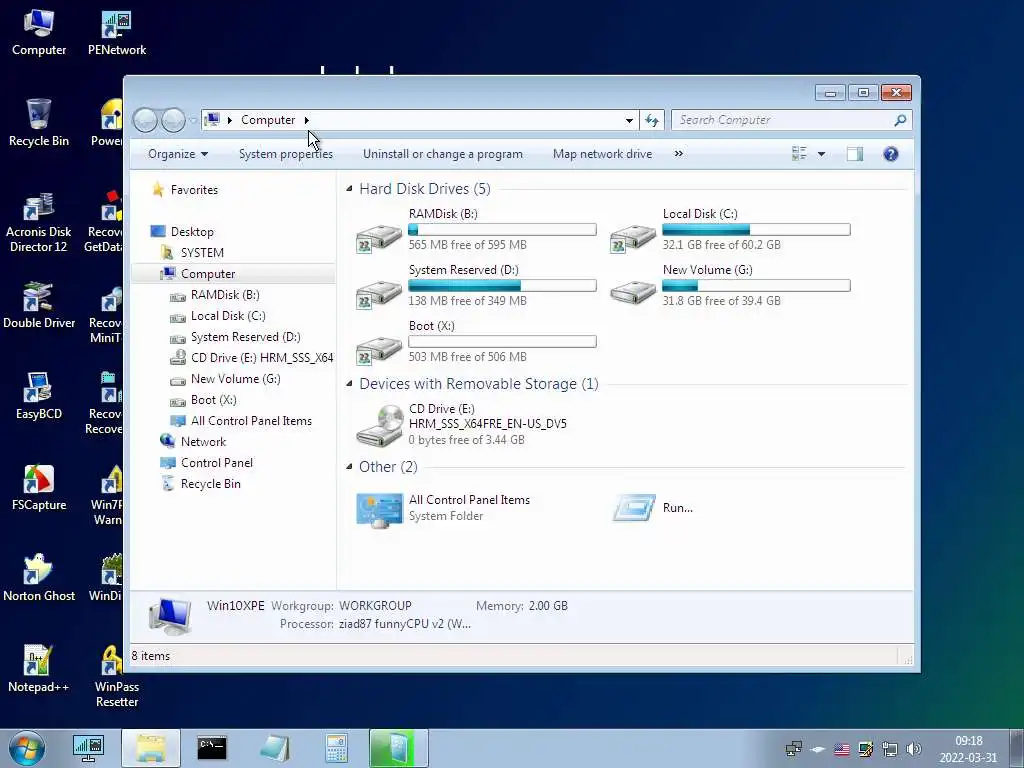Click Uninstall or change a program

point(443,154)
